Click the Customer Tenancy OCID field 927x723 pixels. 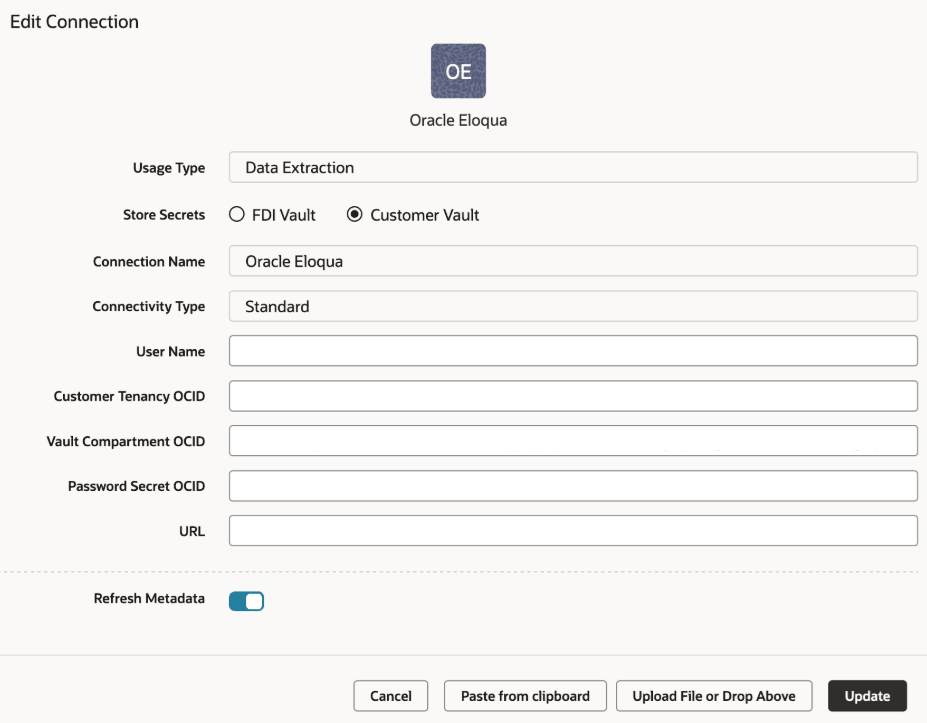573,396
